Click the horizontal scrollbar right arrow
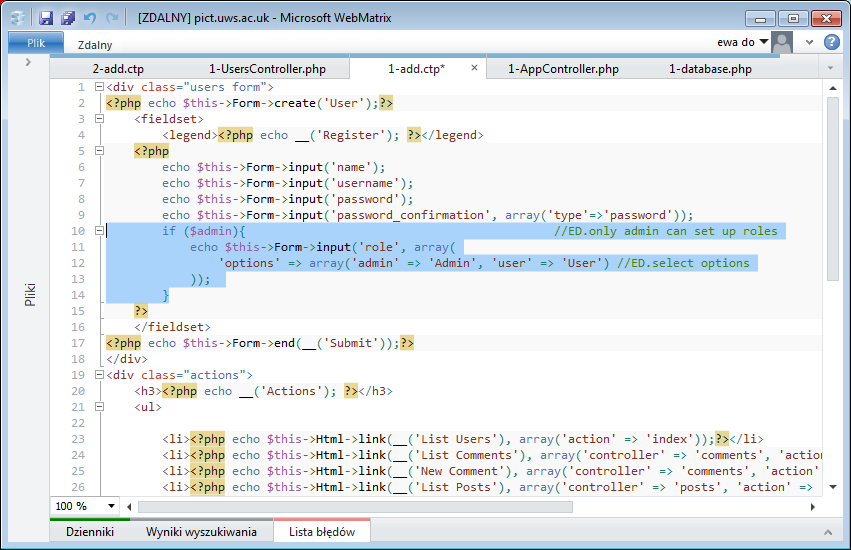 point(812,507)
